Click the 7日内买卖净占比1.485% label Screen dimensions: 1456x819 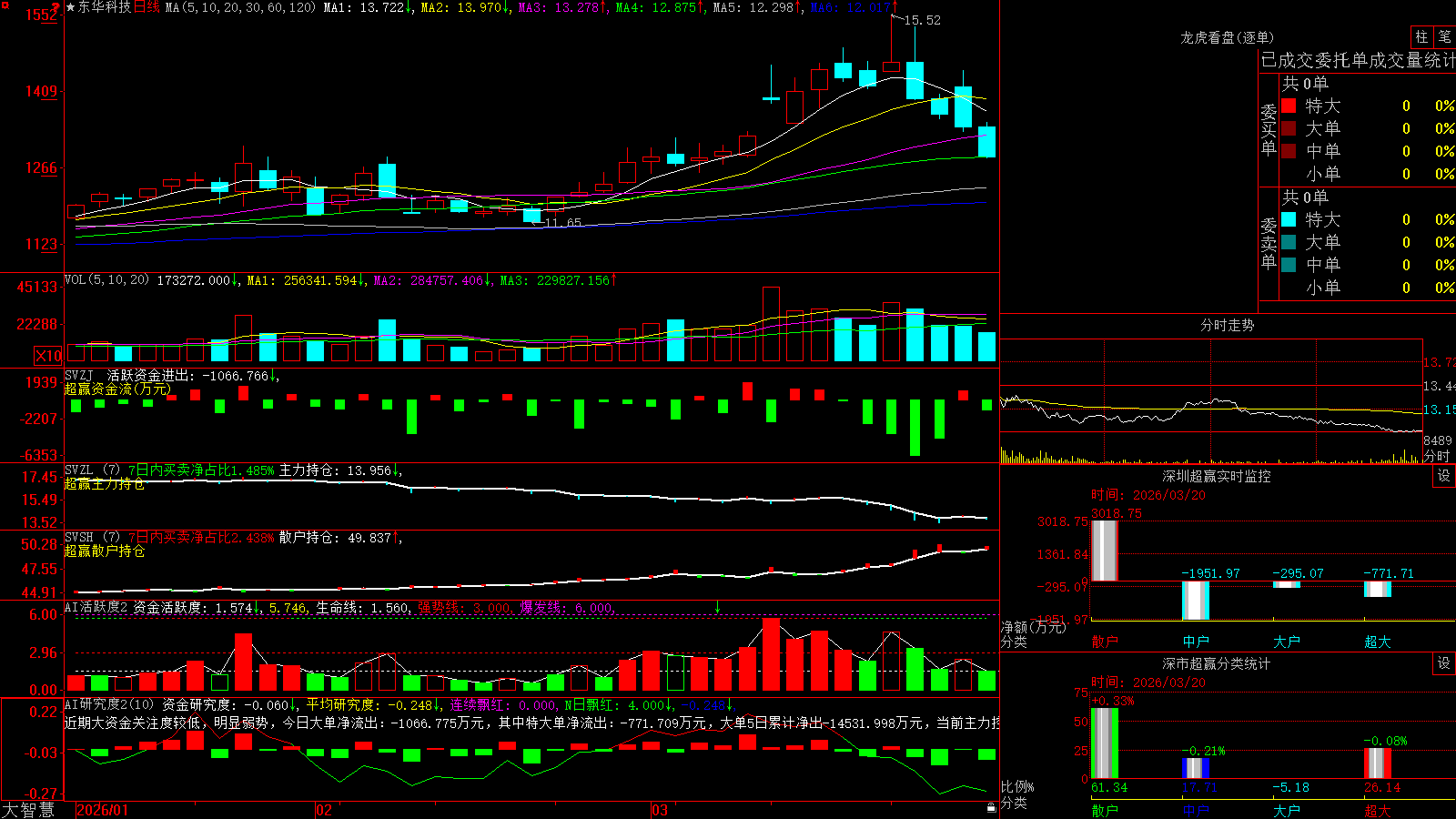pos(201,470)
